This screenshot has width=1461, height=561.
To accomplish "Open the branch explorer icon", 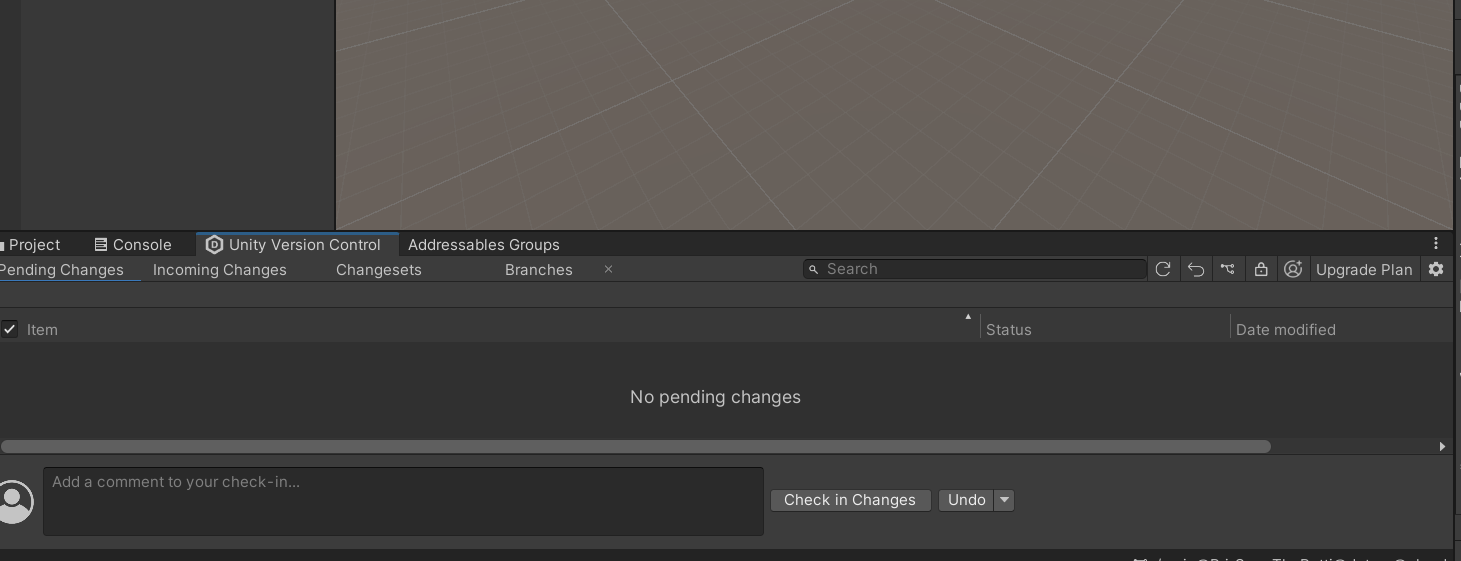I will 1227,269.
